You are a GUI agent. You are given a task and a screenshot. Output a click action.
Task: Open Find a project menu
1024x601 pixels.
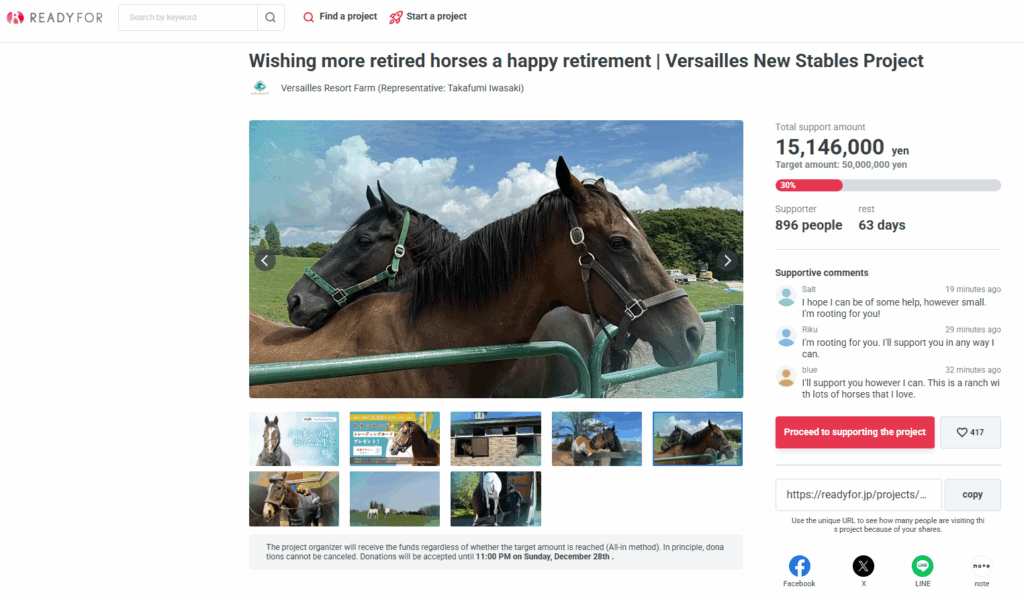[x=340, y=17]
